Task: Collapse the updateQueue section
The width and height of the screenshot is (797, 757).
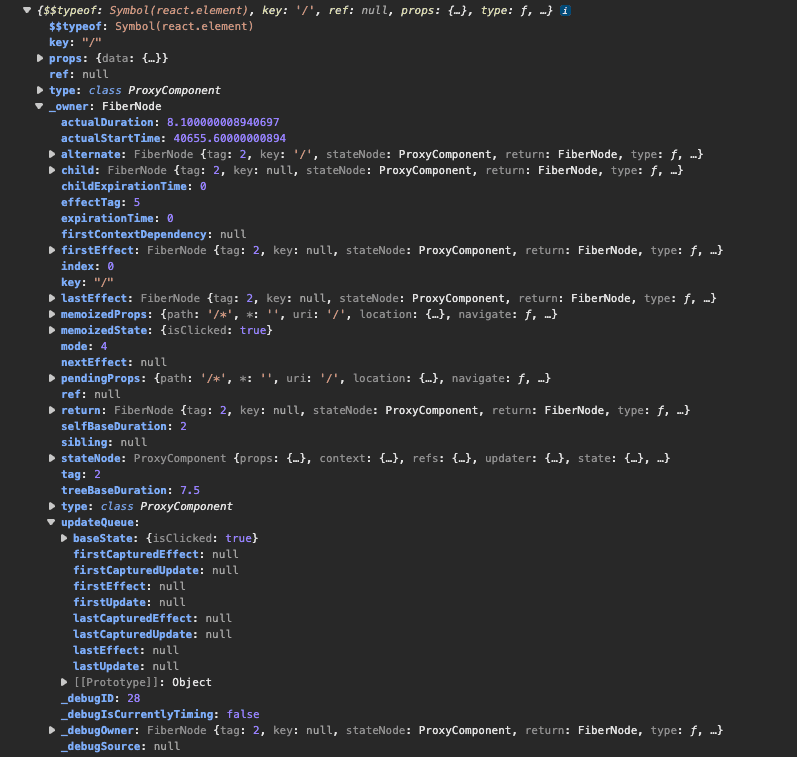Action: point(52,522)
